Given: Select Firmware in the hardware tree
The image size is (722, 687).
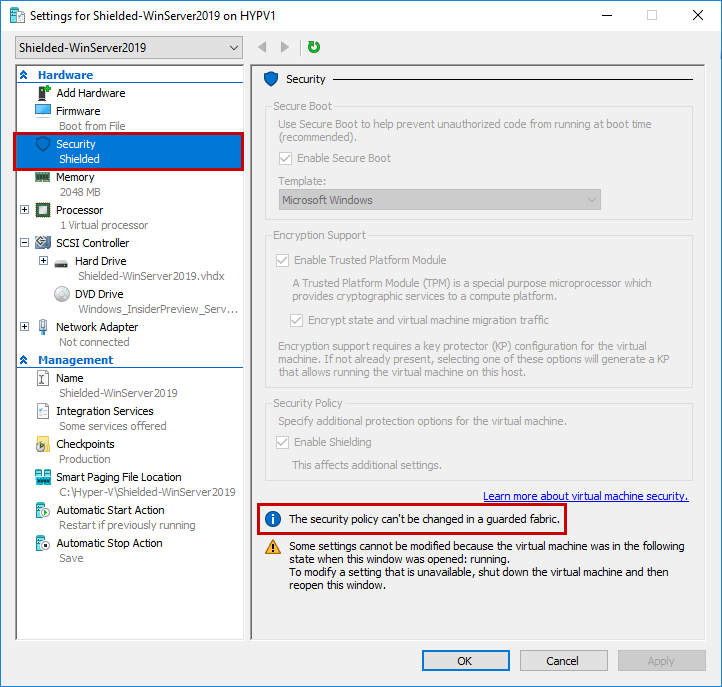Looking at the screenshot, I should click(x=78, y=111).
